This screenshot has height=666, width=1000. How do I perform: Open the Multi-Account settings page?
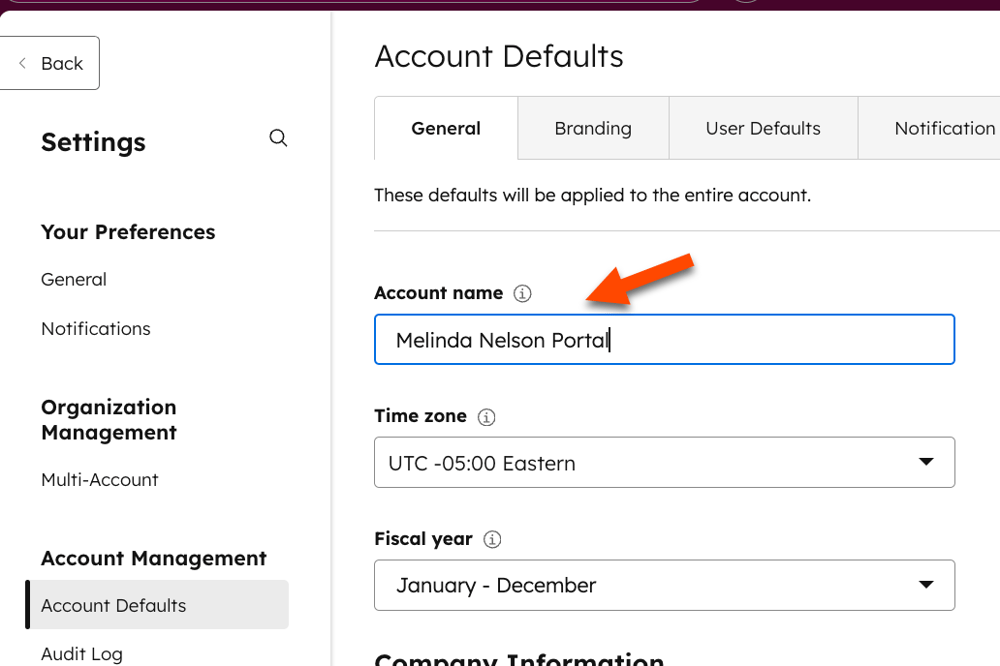point(99,479)
